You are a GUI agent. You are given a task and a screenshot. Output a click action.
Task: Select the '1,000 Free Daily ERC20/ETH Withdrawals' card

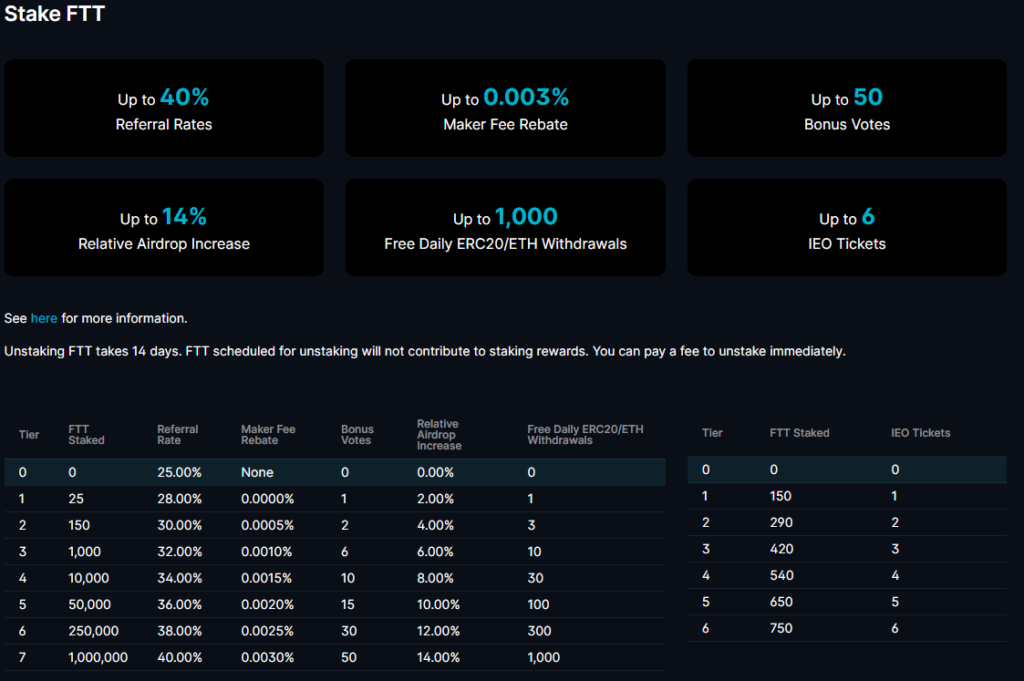click(x=505, y=227)
